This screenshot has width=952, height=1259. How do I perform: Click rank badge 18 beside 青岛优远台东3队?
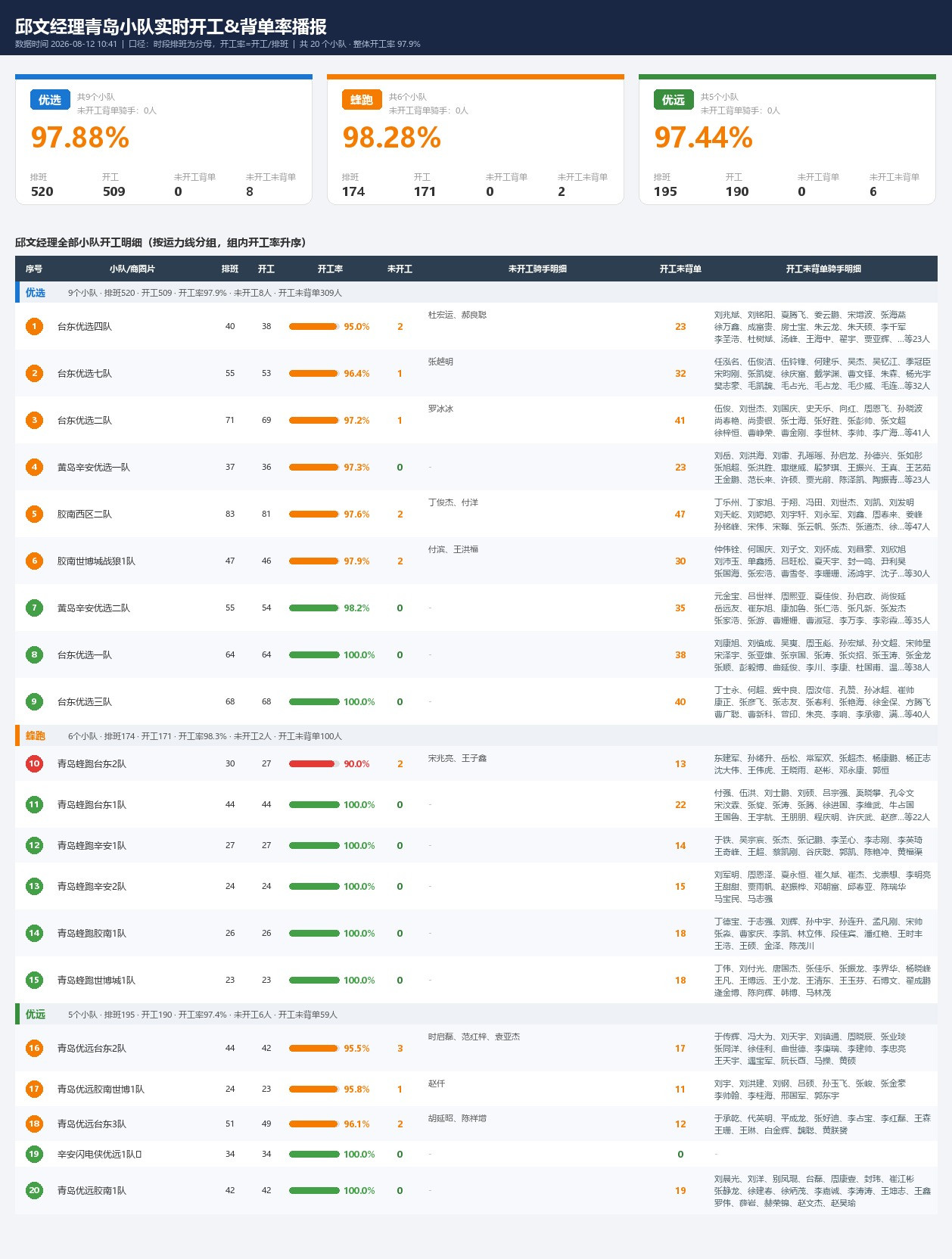pos(34,1124)
